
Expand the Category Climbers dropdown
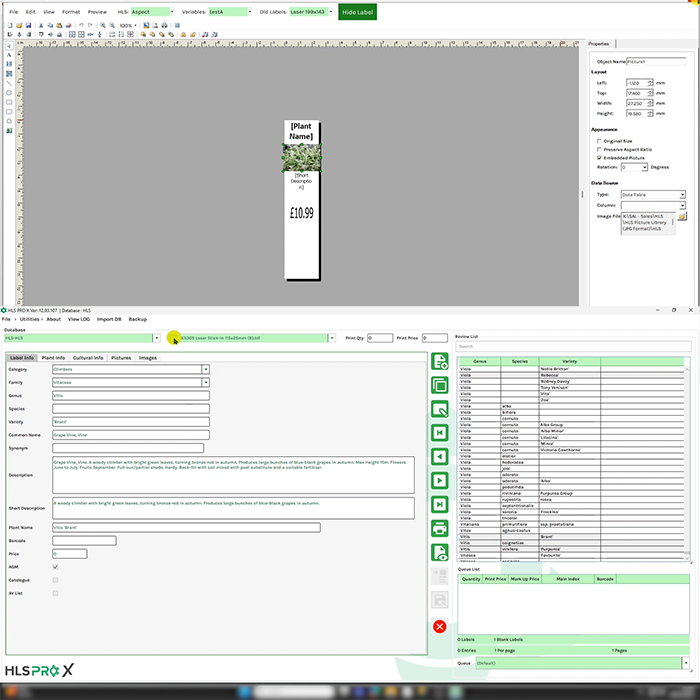(x=205, y=370)
